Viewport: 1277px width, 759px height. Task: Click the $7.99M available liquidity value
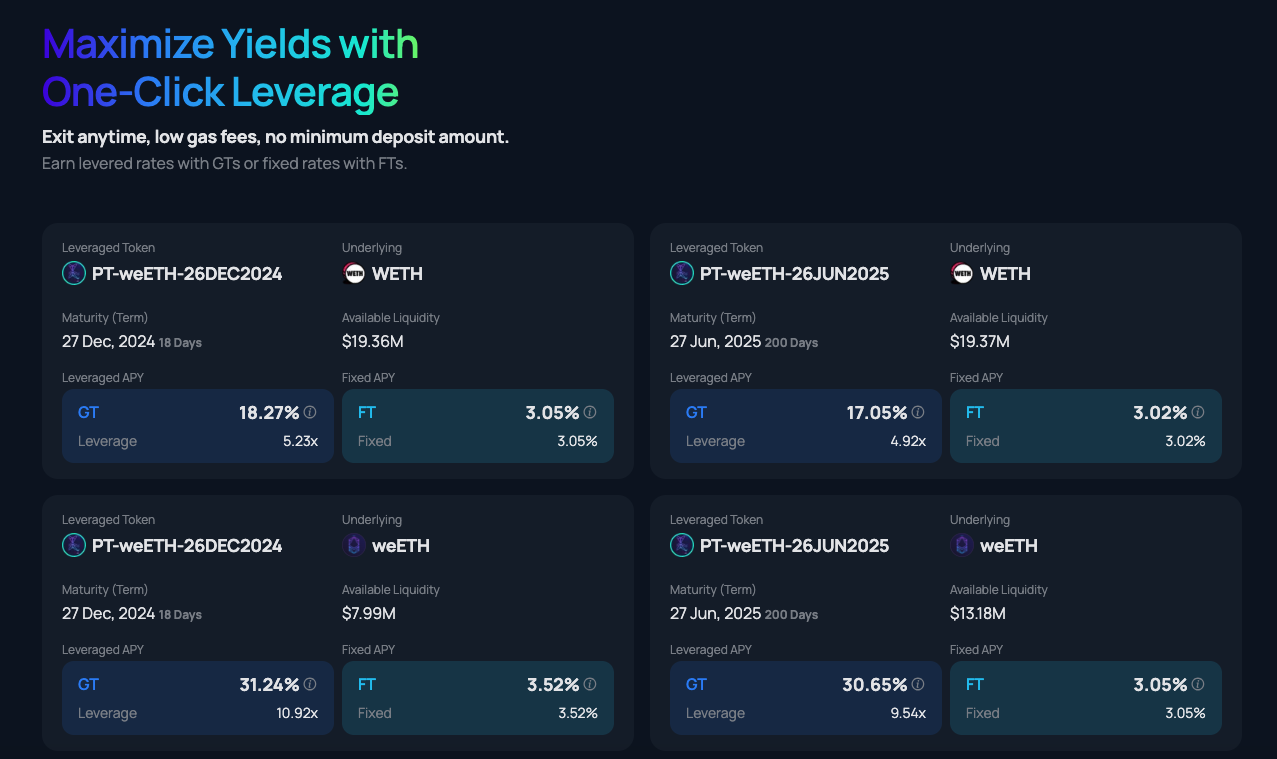coord(369,613)
